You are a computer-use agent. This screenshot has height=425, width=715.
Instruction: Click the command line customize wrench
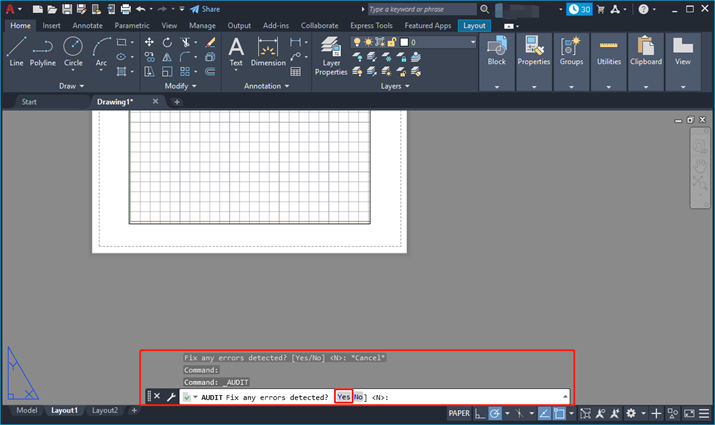171,397
